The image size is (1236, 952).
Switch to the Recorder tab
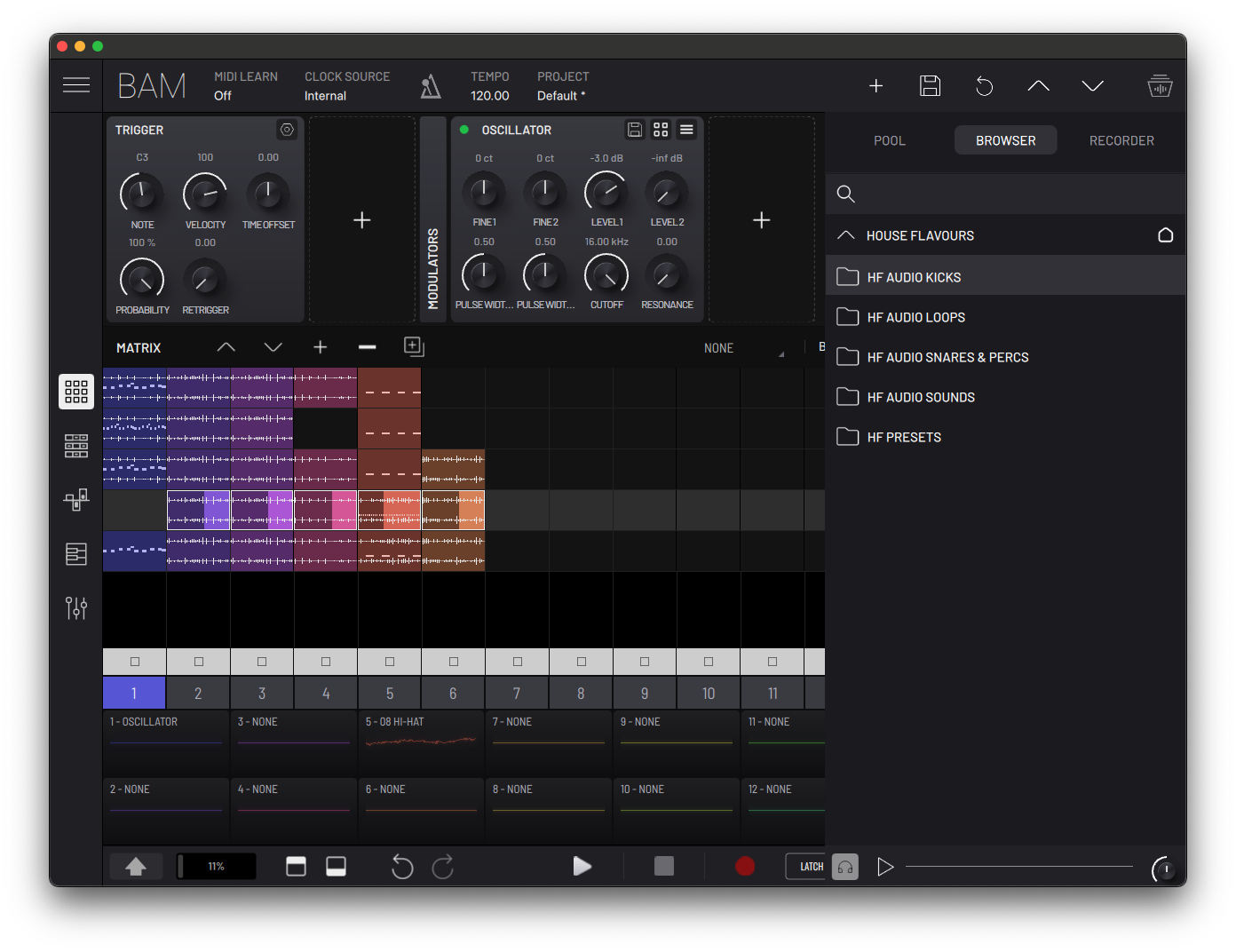pyautogui.click(x=1121, y=140)
